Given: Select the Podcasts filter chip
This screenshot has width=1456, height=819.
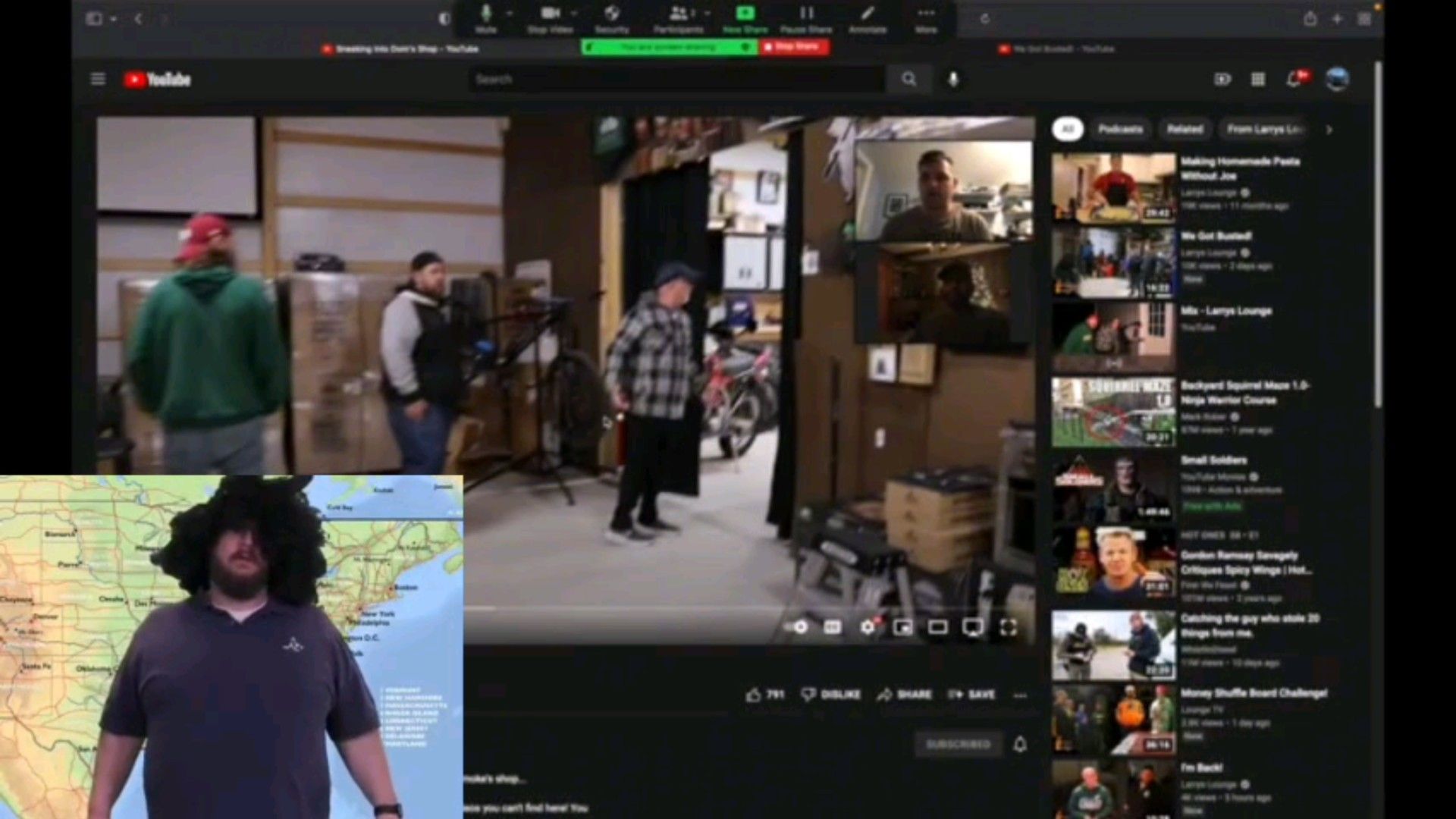Looking at the screenshot, I should 1120,129.
